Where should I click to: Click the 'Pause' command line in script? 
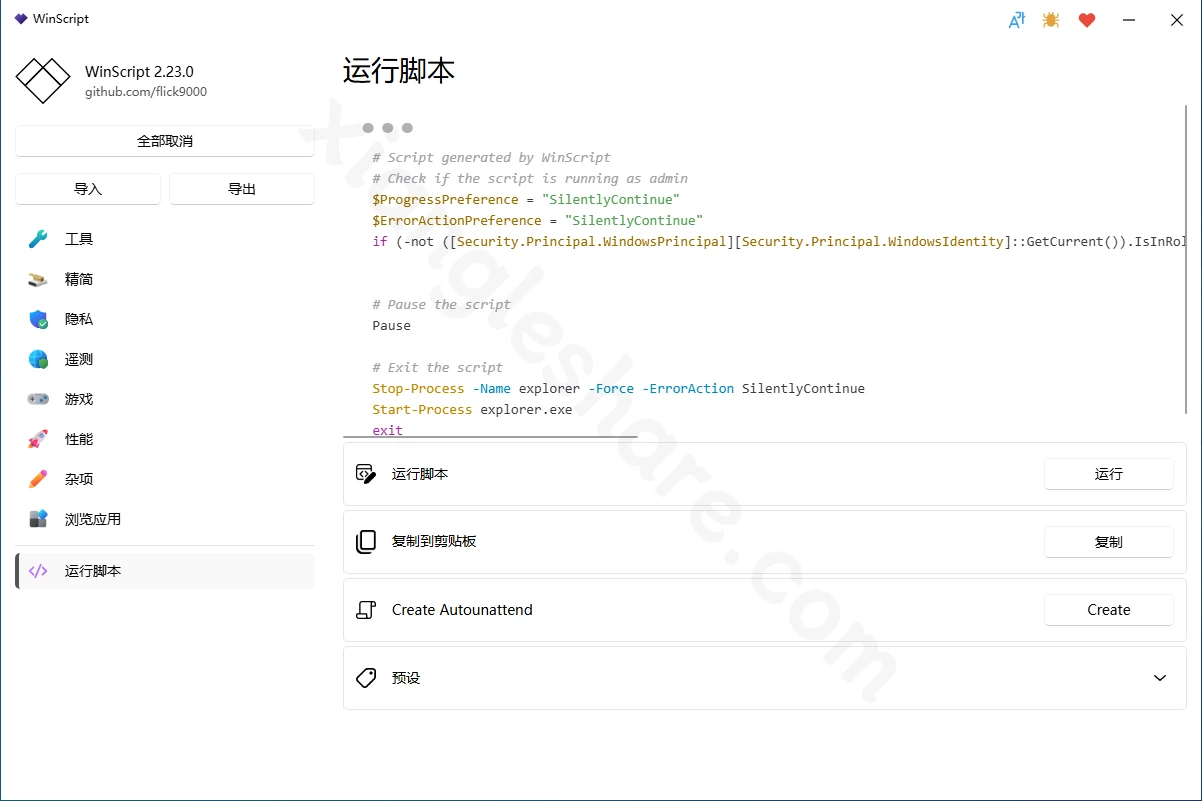391,325
